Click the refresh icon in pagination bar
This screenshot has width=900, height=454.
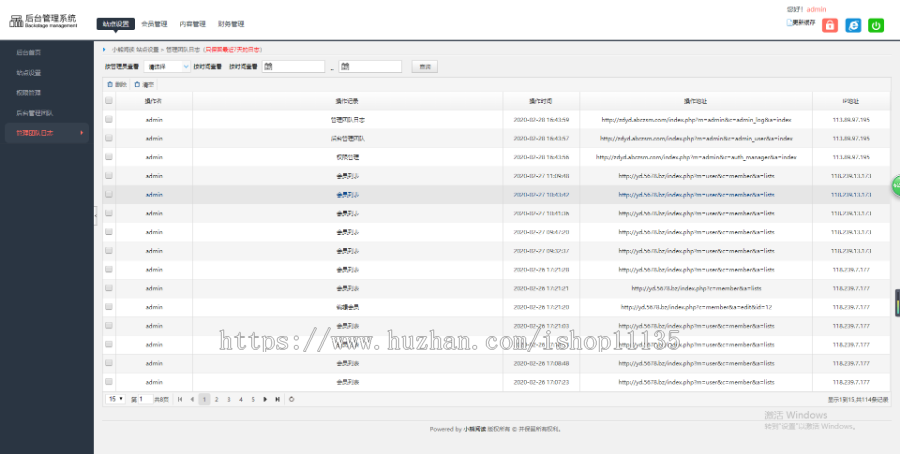pyautogui.click(x=291, y=399)
